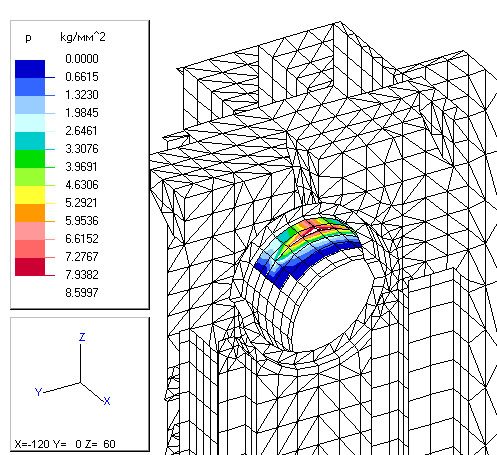Click the orange legend swatch

[x=30, y=213]
